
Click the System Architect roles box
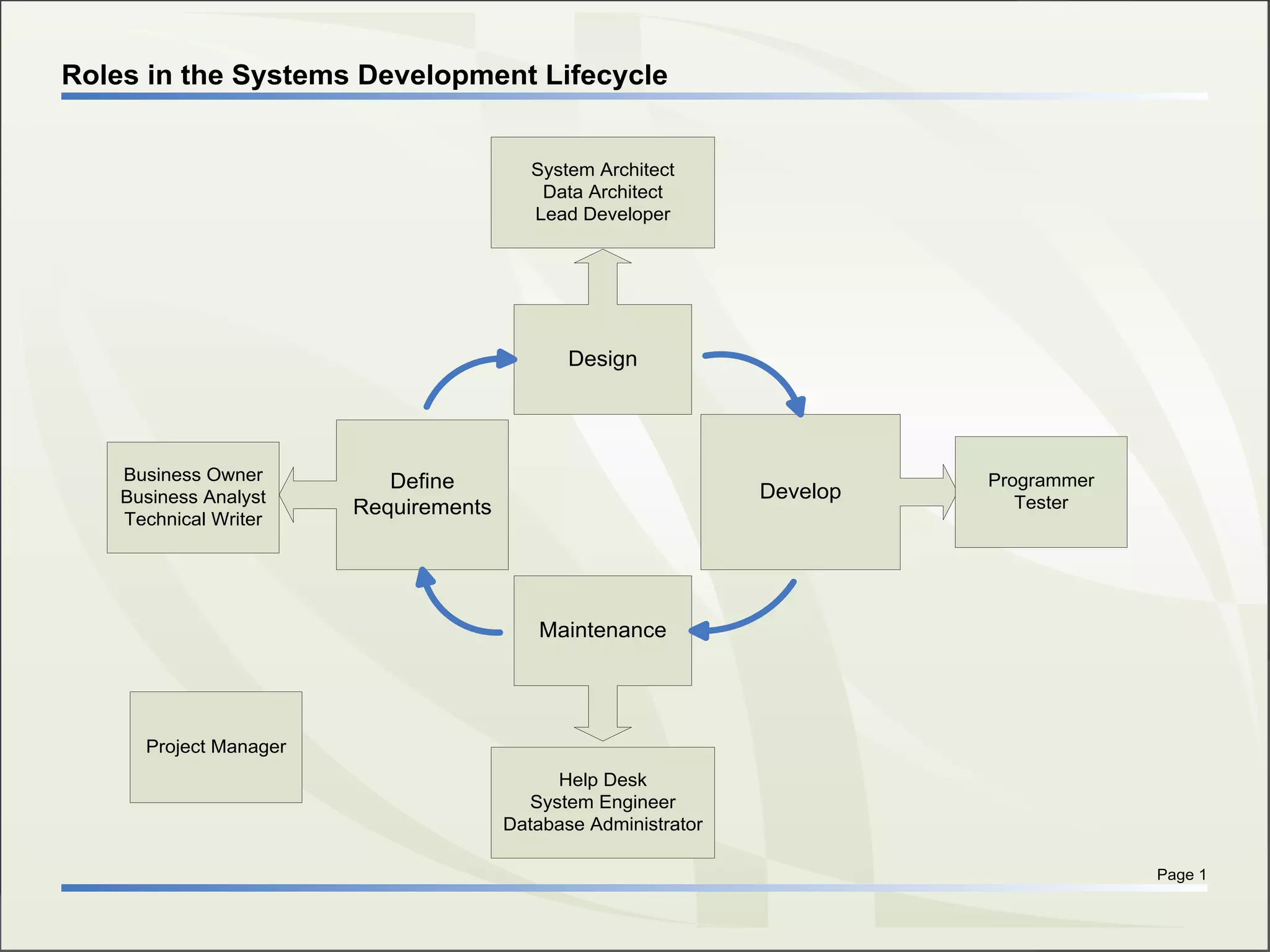pyautogui.click(x=602, y=192)
